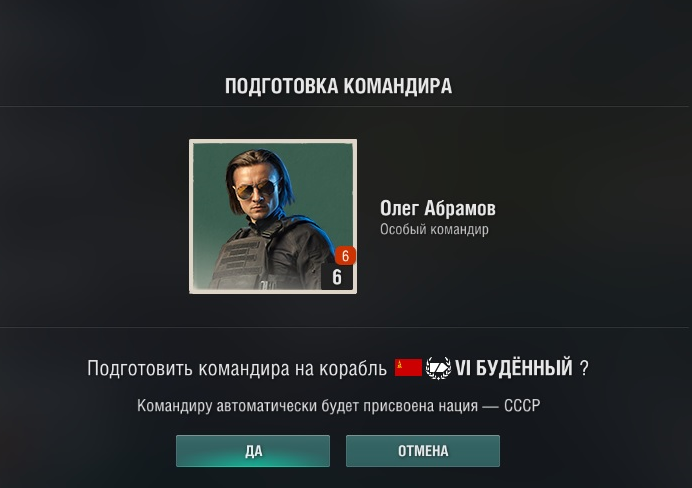This screenshot has width=692, height=488.
Task: Cancel the dialog with ОТМЕНА button
Action: point(423,450)
